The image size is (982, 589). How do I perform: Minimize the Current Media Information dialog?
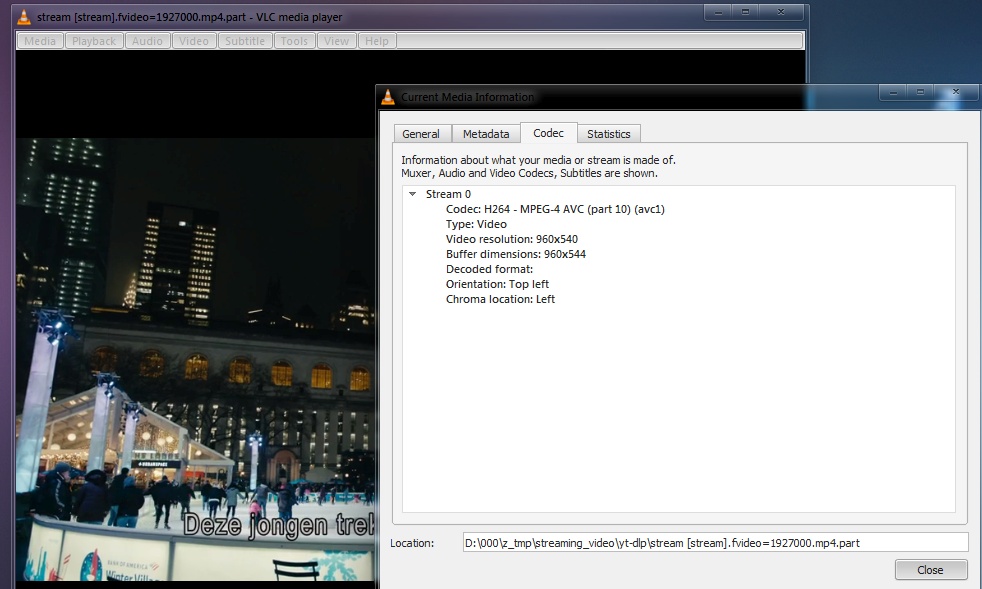coord(893,92)
